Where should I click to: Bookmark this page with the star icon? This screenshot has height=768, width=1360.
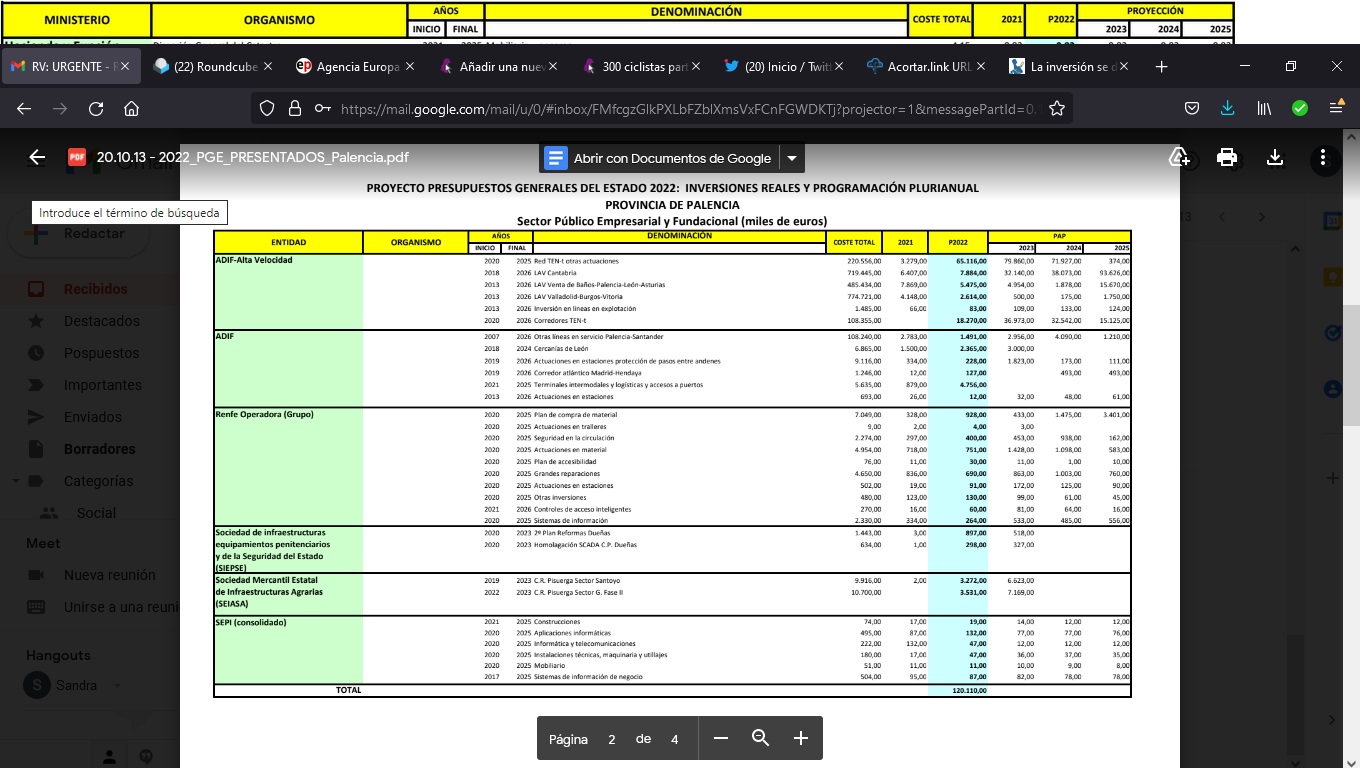(1056, 109)
